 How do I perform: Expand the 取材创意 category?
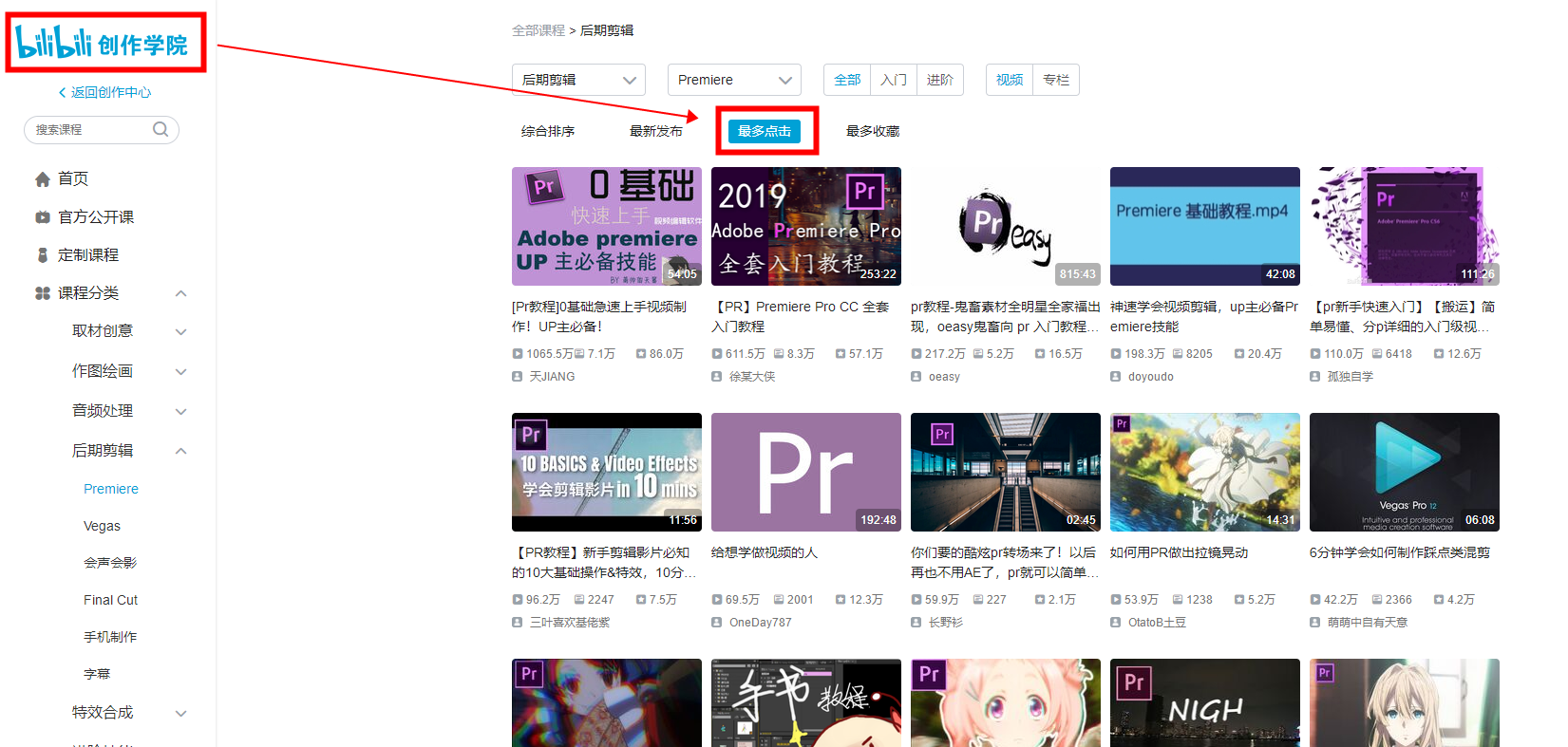point(181,331)
